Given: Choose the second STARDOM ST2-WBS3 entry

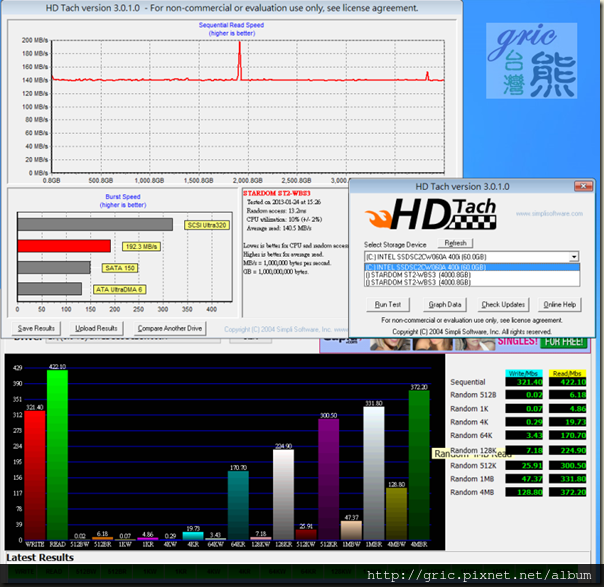Looking at the screenshot, I should coord(472,282).
